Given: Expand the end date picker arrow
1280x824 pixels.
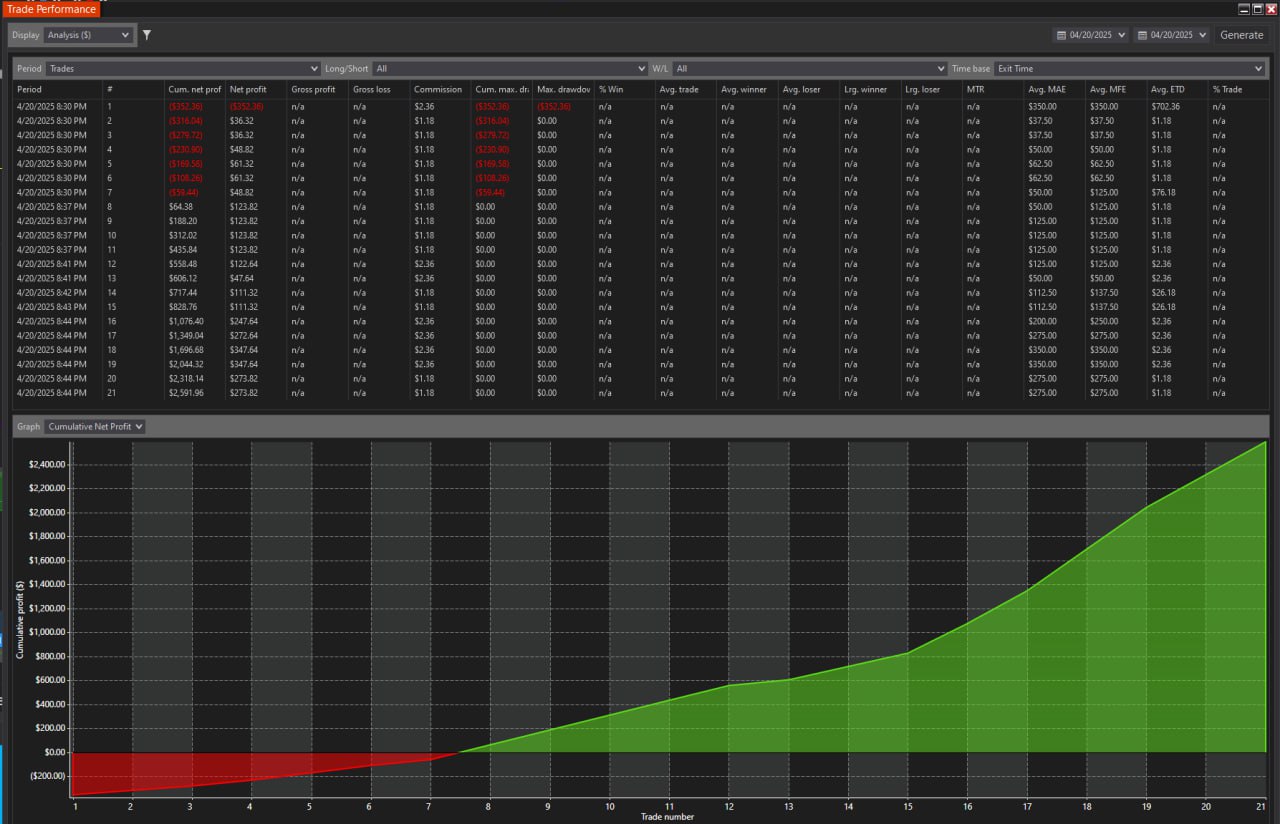Looking at the screenshot, I should point(1203,35).
